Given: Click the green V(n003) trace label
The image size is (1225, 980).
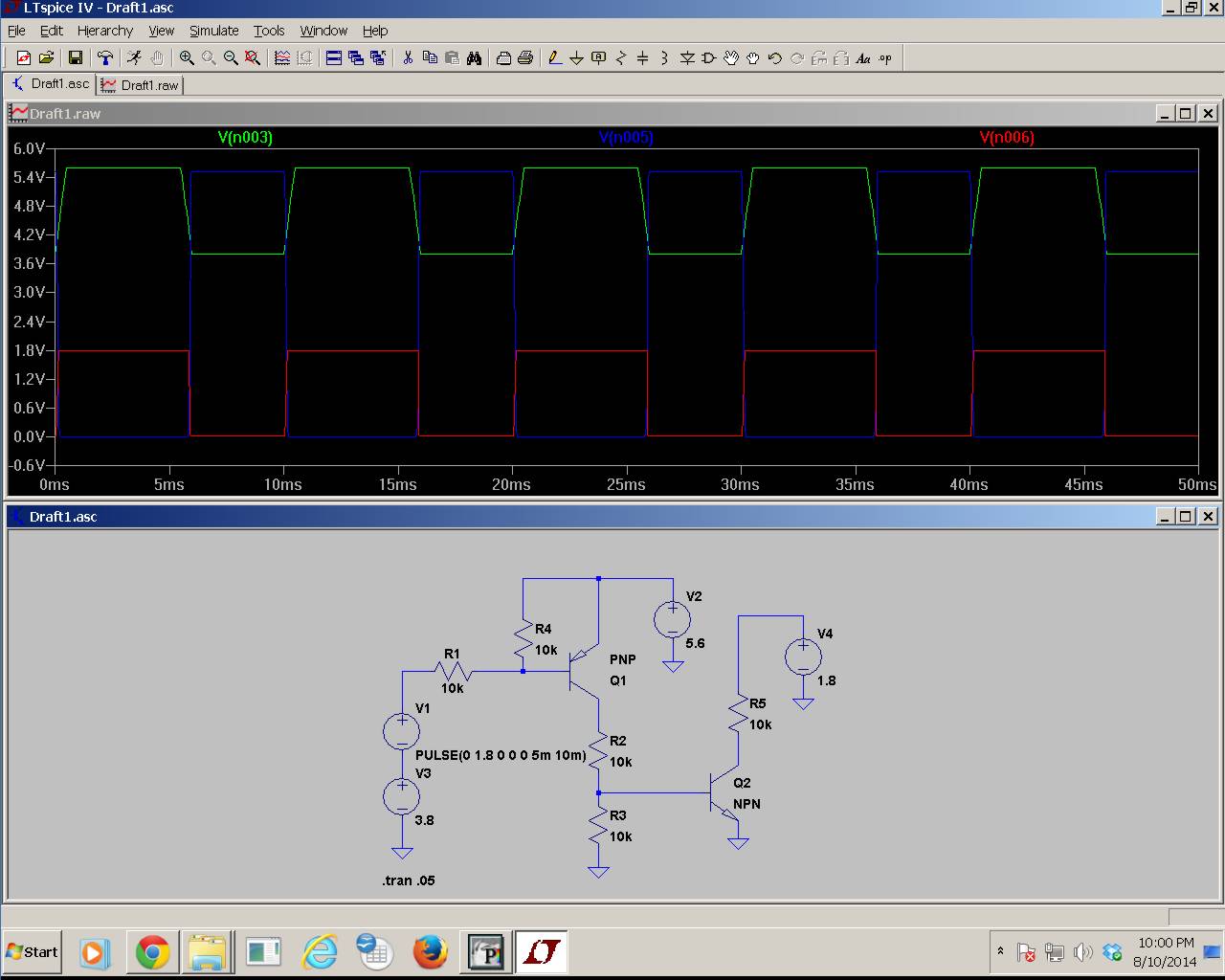Looking at the screenshot, I should (x=245, y=138).
